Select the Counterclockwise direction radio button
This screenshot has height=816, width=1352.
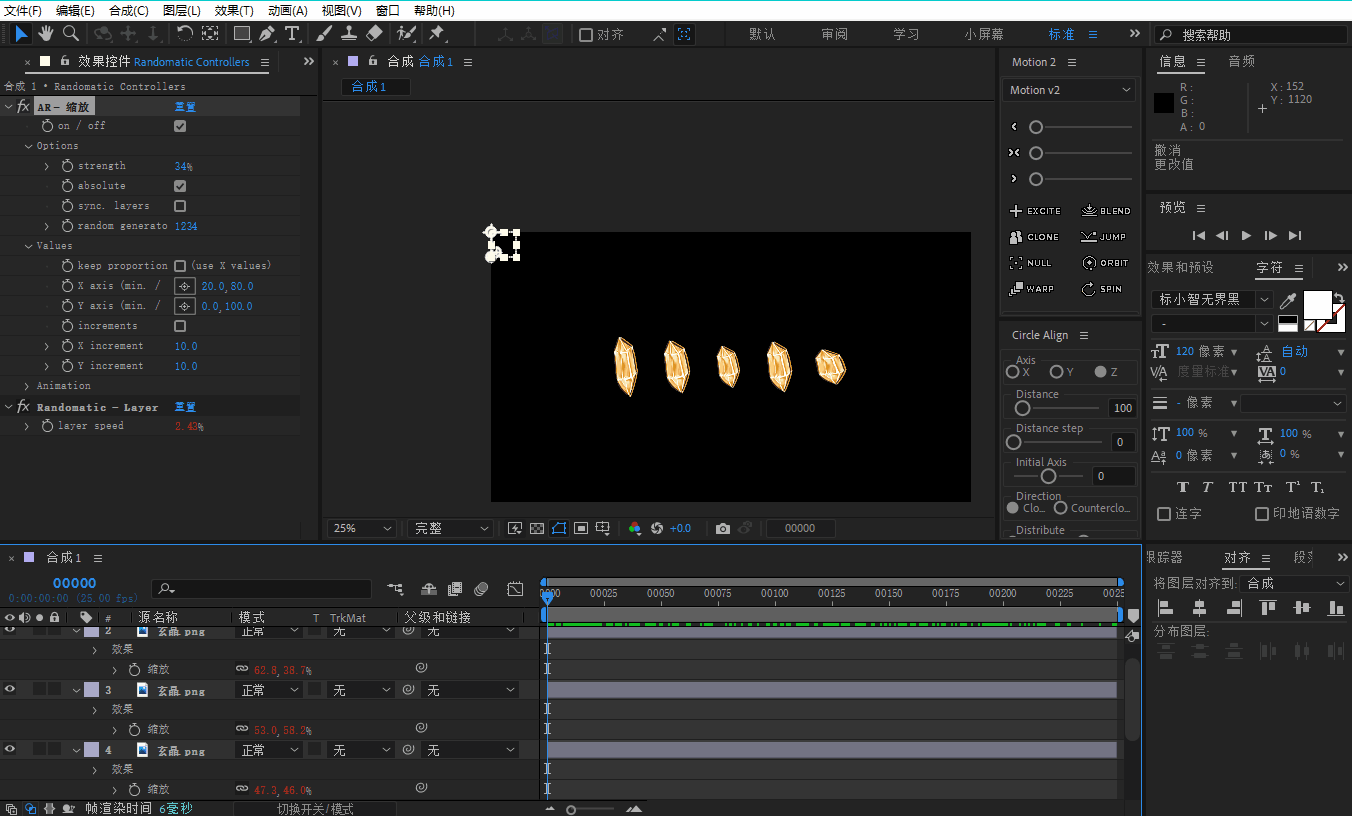(1060, 508)
